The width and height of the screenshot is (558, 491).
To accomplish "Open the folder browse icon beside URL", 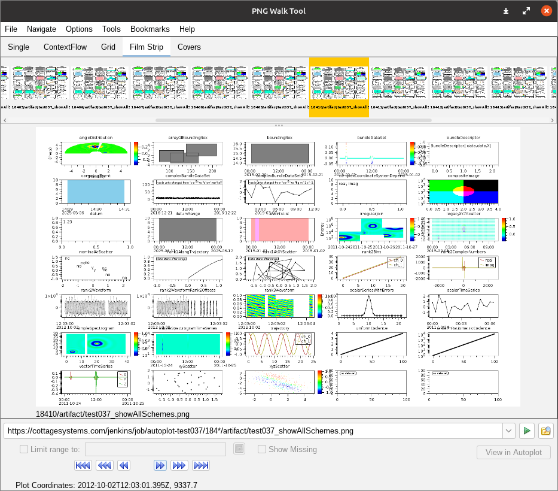I will pyautogui.click(x=546, y=431).
